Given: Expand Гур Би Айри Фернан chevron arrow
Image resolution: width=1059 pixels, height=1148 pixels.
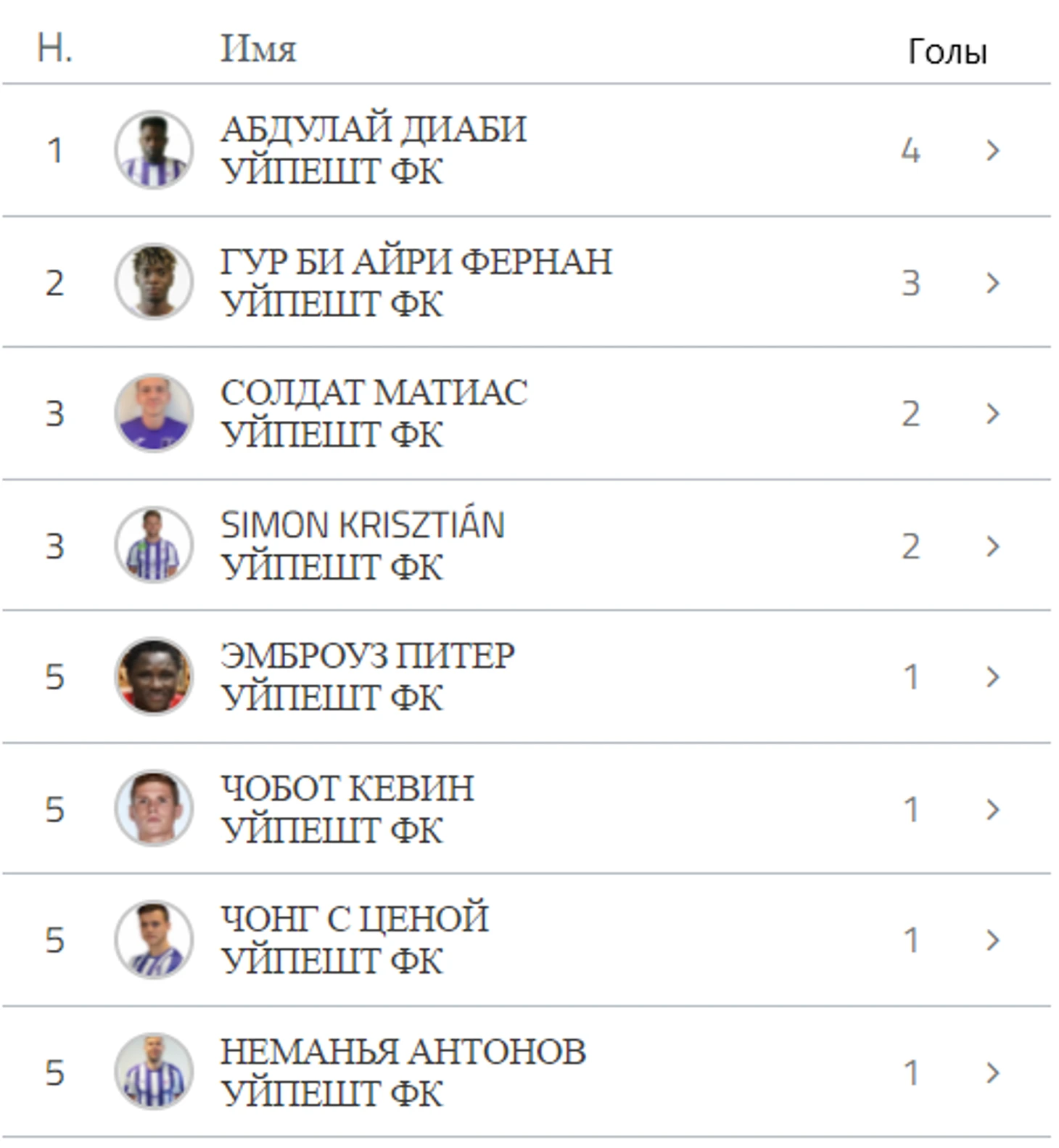Looking at the screenshot, I should (993, 282).
